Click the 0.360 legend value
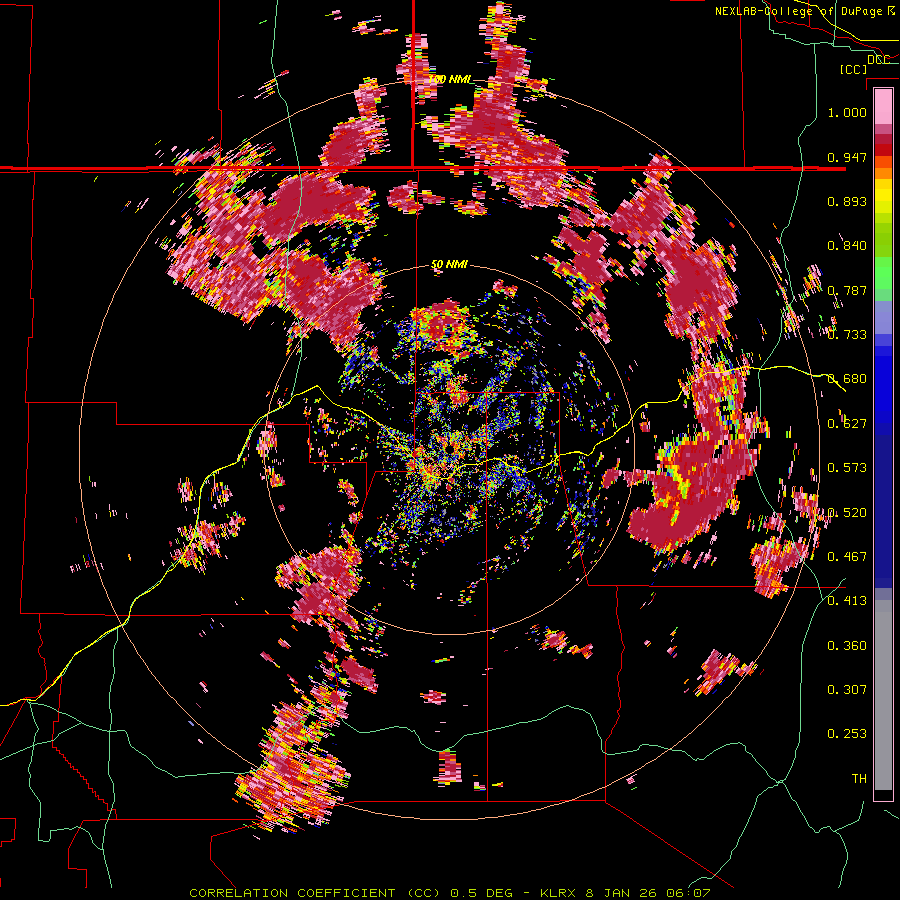Viewport: 900px width, 900px height. click(847, 646)
